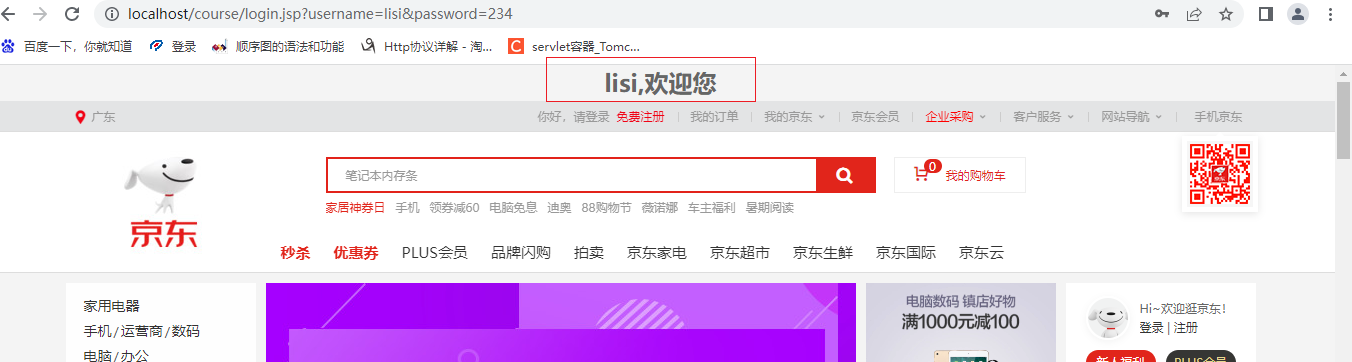Click hot keyword 88购物节
This screenshot has width=1352, height=362.
(606, 208)
